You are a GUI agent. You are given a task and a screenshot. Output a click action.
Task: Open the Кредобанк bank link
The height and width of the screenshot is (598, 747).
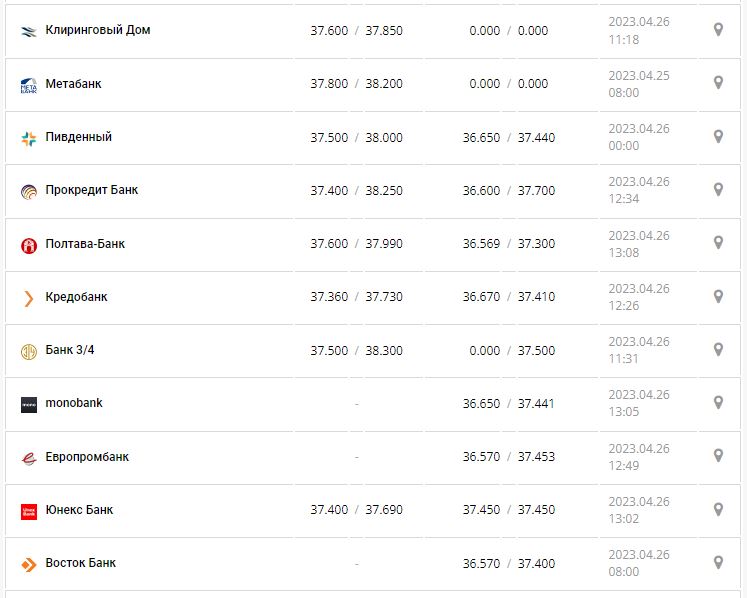point(76,297)
